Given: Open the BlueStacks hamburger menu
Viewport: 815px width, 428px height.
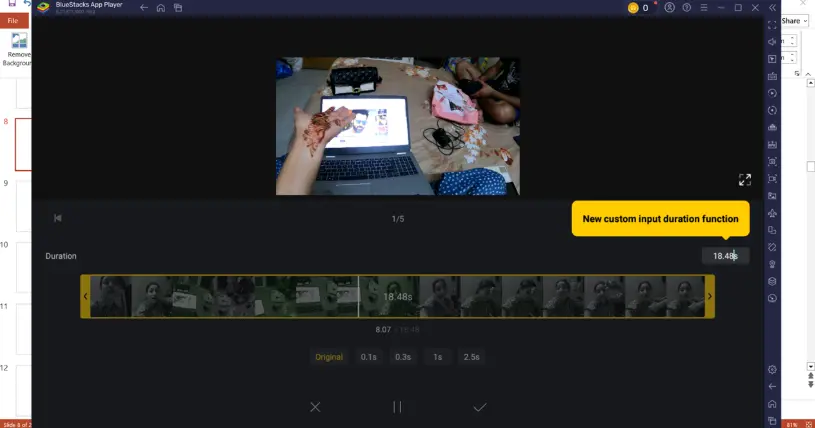Looking at the screenshot, I should click(703, 8).
